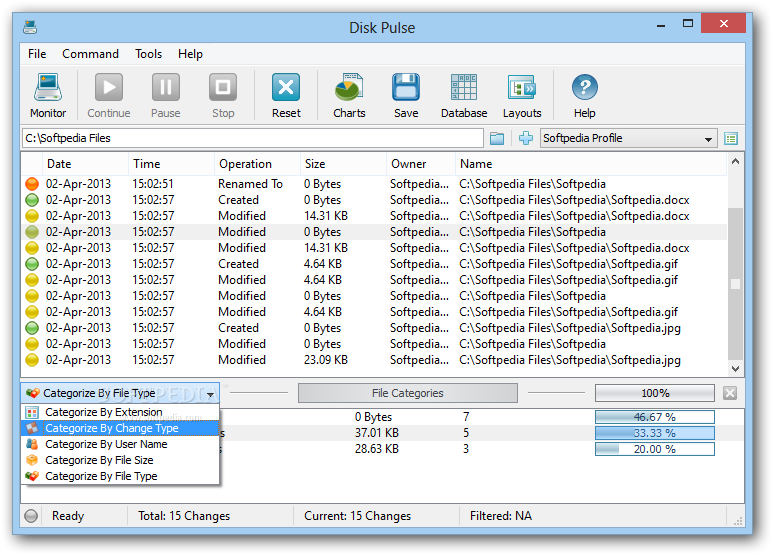Screen dimensions: 773x555
Task: Choose Categorize By Extension option
Action: click(x=120, y=412)
